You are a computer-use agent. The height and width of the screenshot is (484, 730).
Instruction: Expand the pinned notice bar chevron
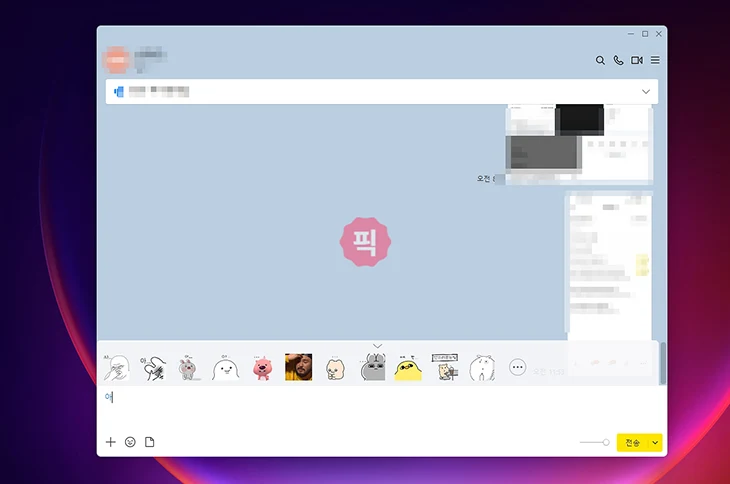(646, 92)
